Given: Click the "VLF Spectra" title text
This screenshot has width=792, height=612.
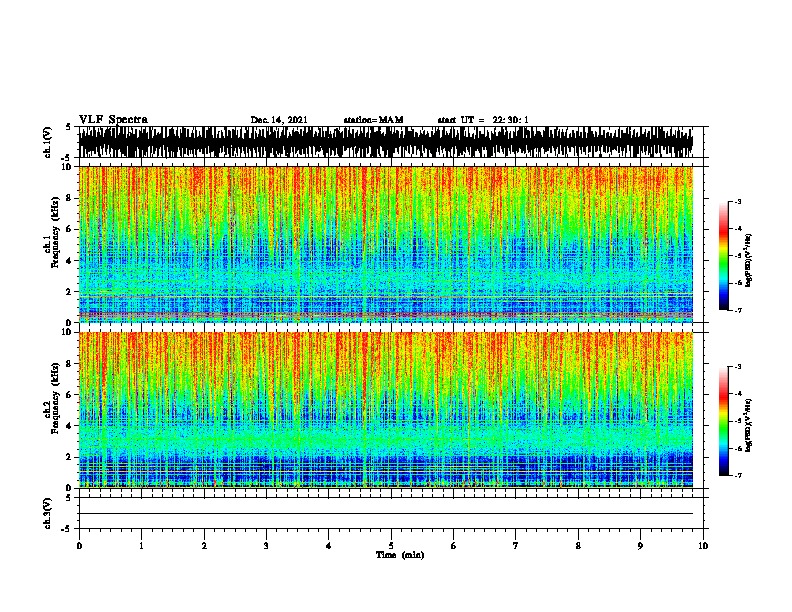Looking at the screenshot, I should pyautogui.click(x=113, y=120).
